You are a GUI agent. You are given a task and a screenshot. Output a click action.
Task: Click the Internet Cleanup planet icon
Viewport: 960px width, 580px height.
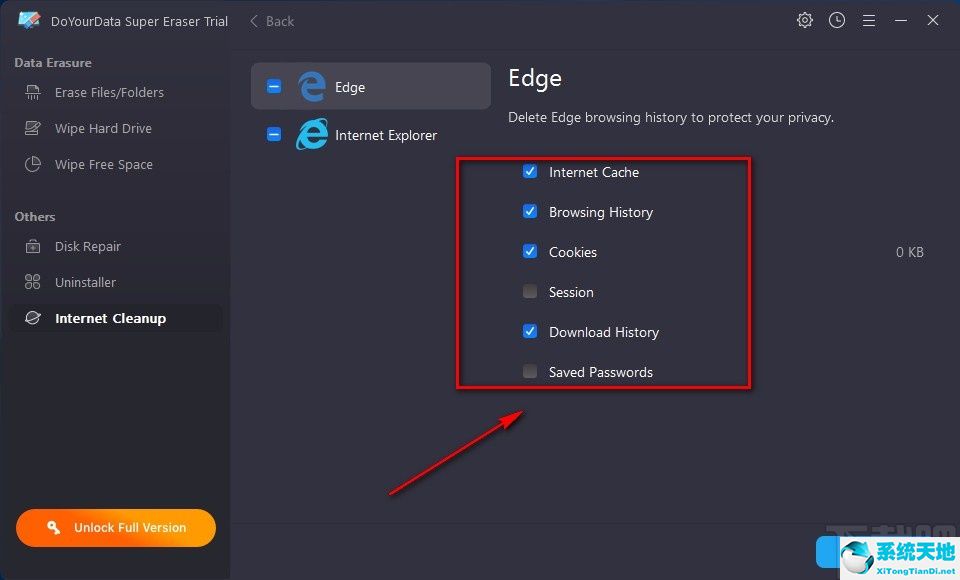32,318
